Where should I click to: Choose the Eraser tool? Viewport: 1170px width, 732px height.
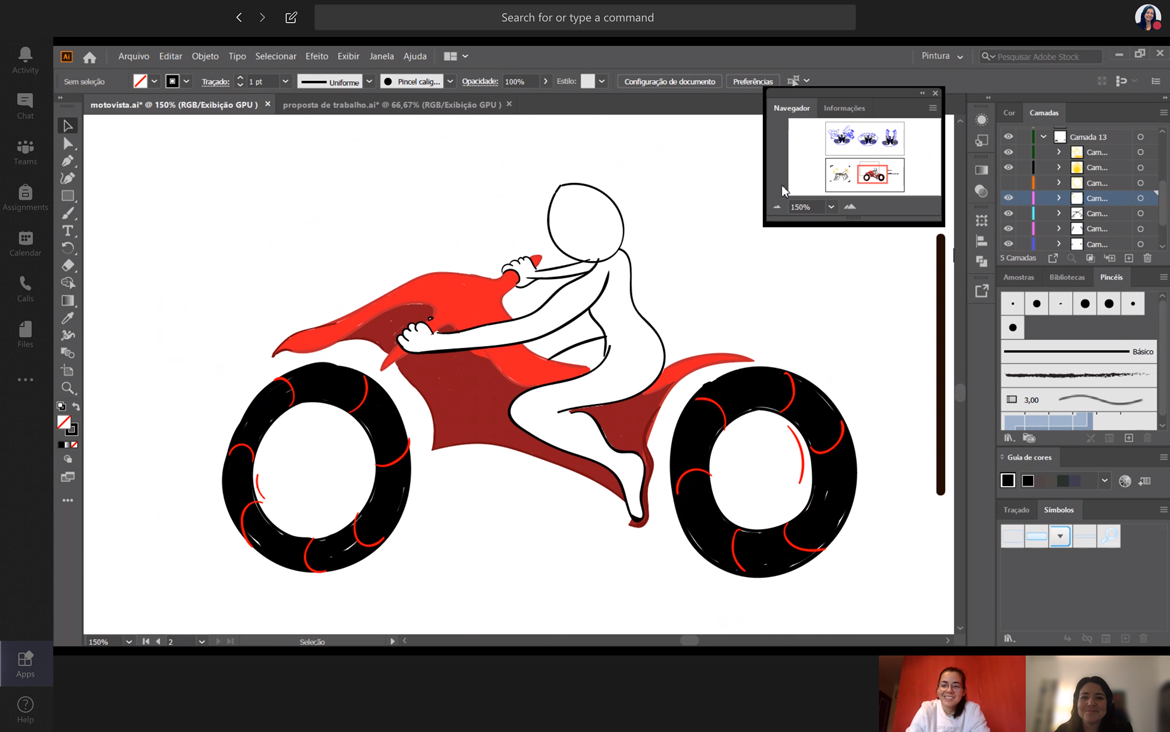(68, 266)
